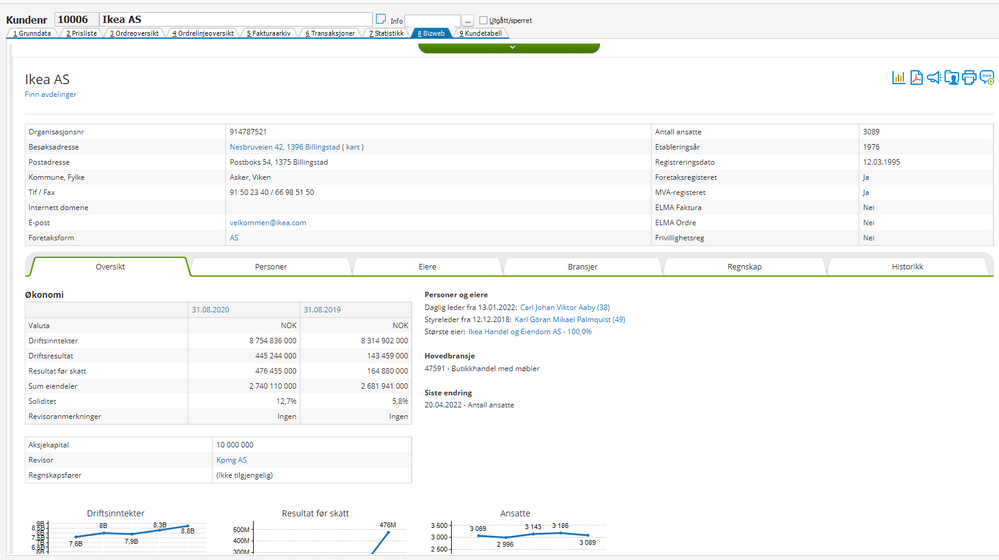Click the Kundenr field showing 10006
This screenshot has width=999, height=560.
pos(76,20)
